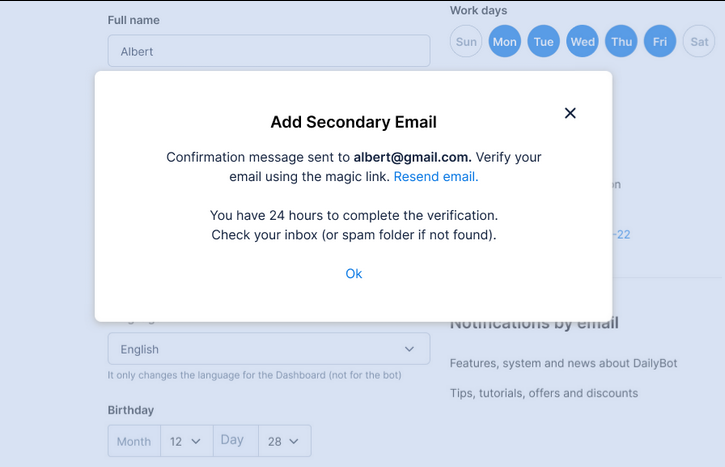The height and width of the screenshot is (467, 725).
Task: Turn off the Thu work day
Action: (x=622, y=42)
